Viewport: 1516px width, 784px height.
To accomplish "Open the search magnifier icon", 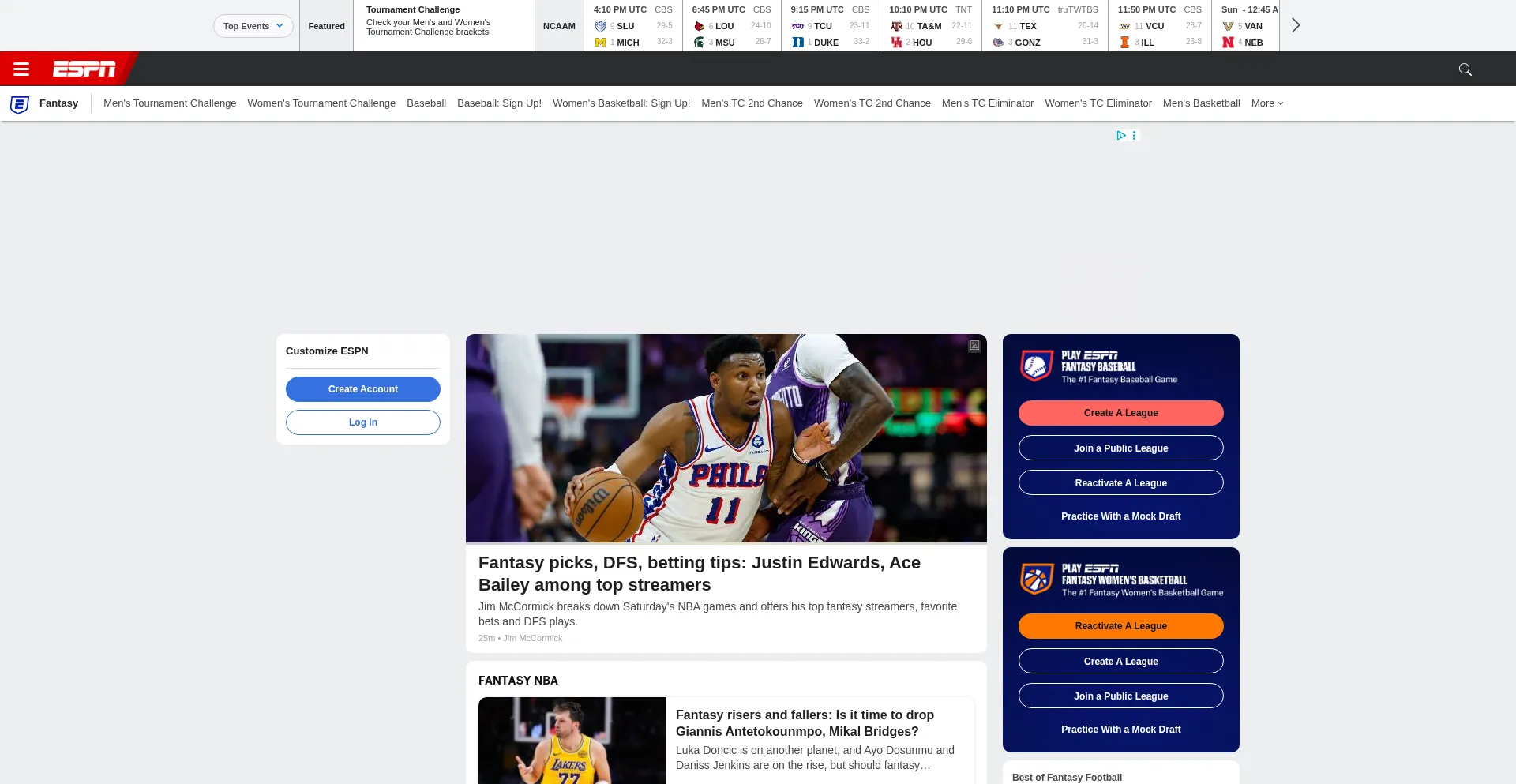I will click(1465, 69).
